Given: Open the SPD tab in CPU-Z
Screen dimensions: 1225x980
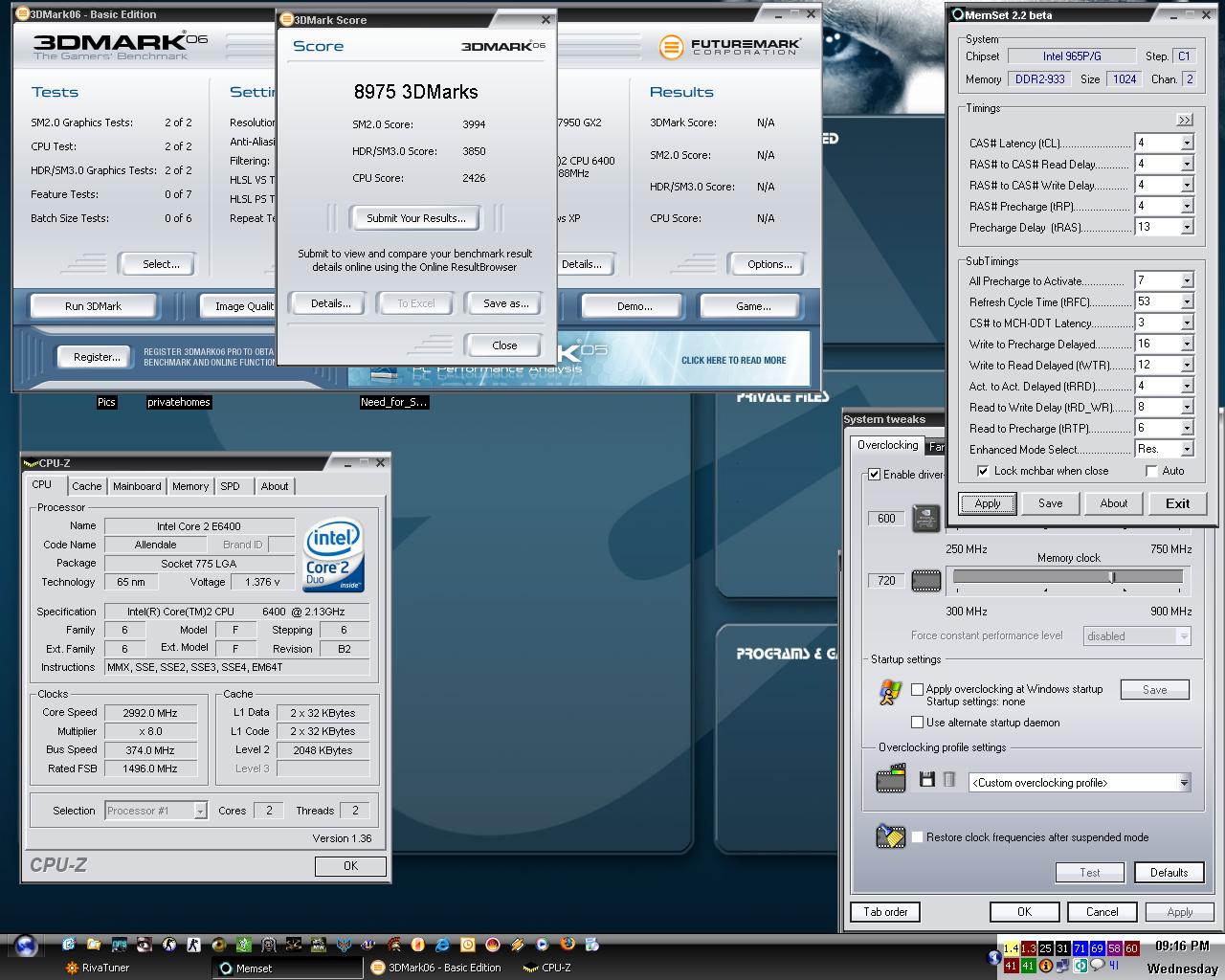Looking at the screenshot, I should coord(231,486).
